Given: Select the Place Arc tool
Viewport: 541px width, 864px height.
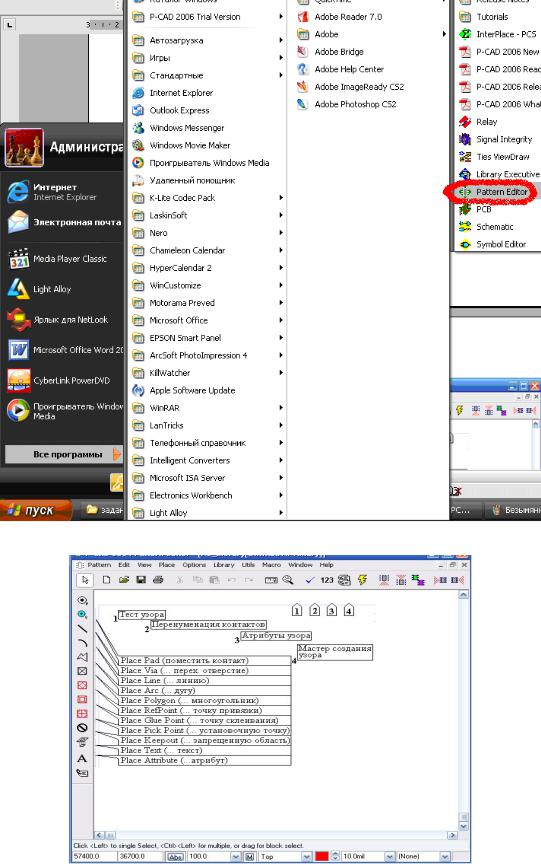Looking at the screenshot, I should [x=83, y=642].
